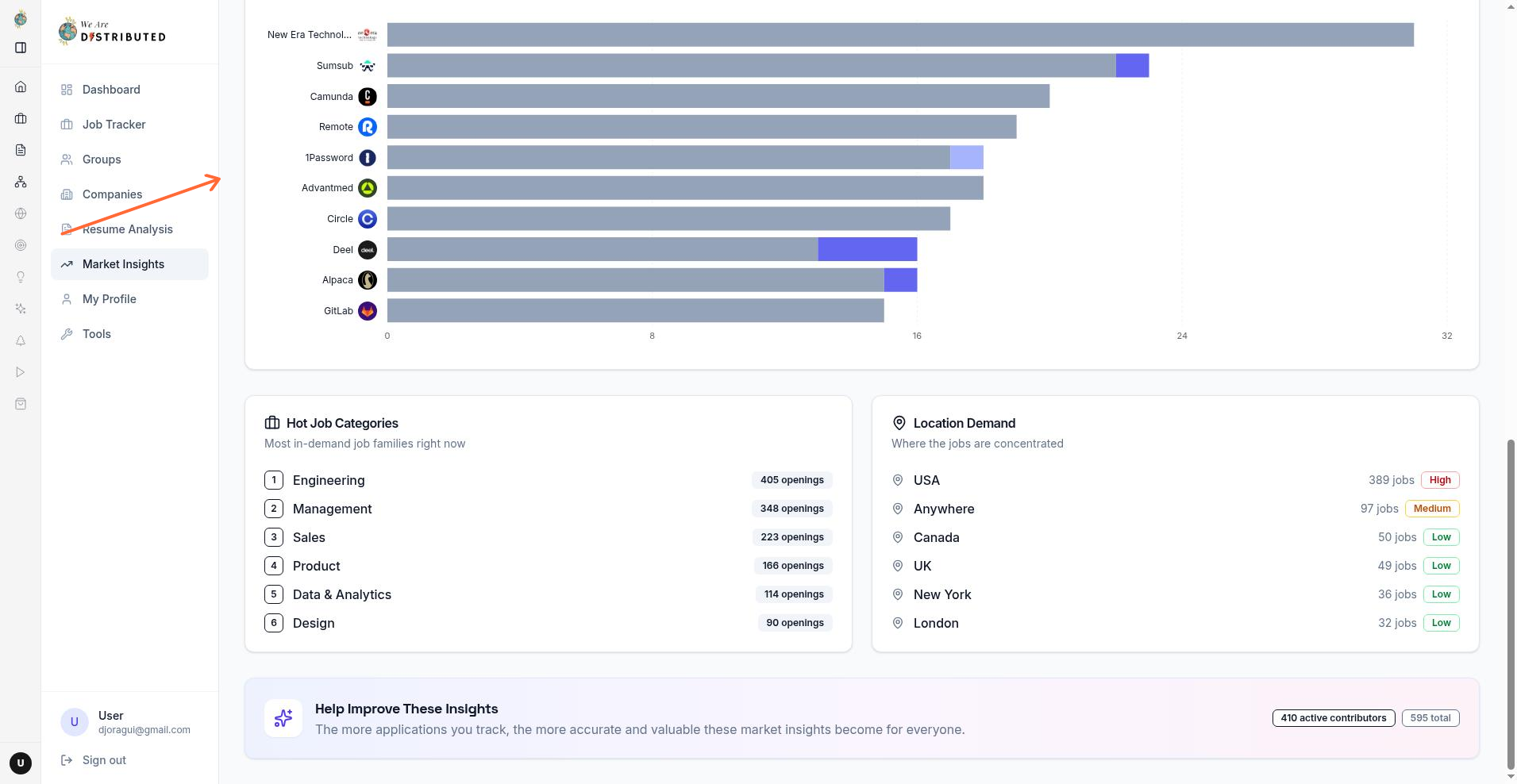This screenshot has width=1517, height=784.
Task: Click the 1Password company logo in the chart
Action: point(368,158)
